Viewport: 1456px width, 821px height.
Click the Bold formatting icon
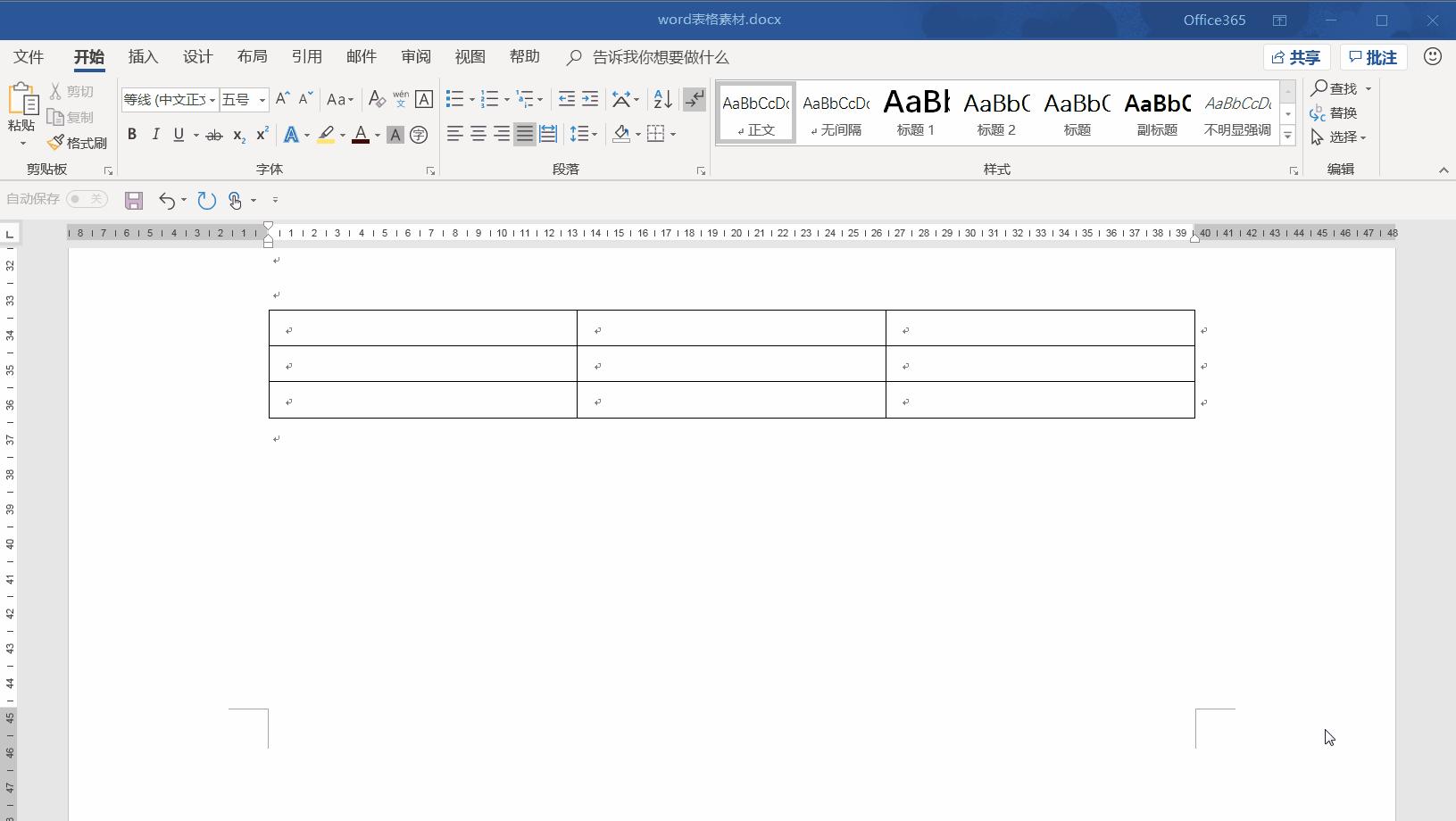(x=132, y=135)
